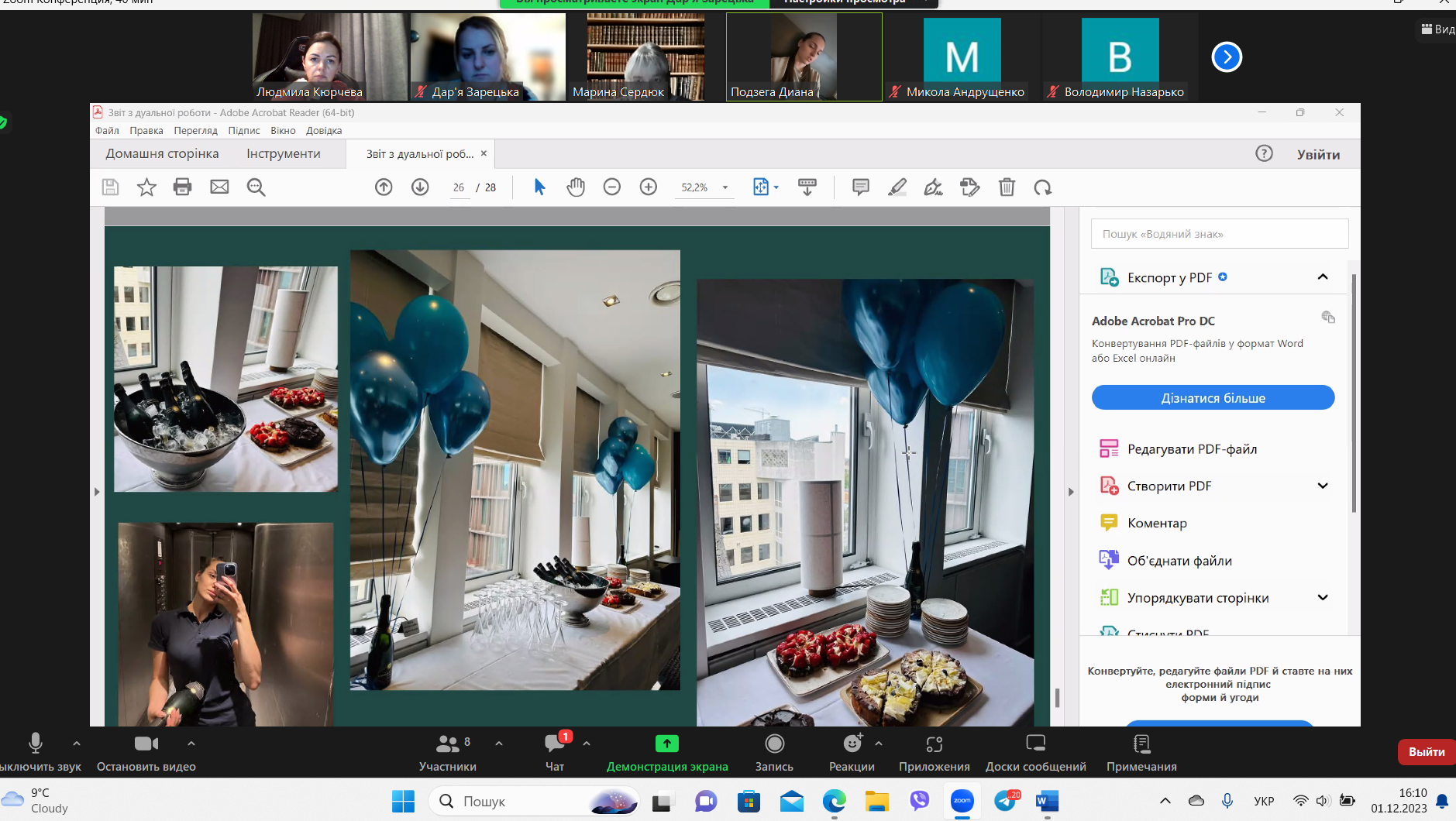Click the tools search field
The width and height of the screenshot is (1456, 821).
click(1219, 234)
